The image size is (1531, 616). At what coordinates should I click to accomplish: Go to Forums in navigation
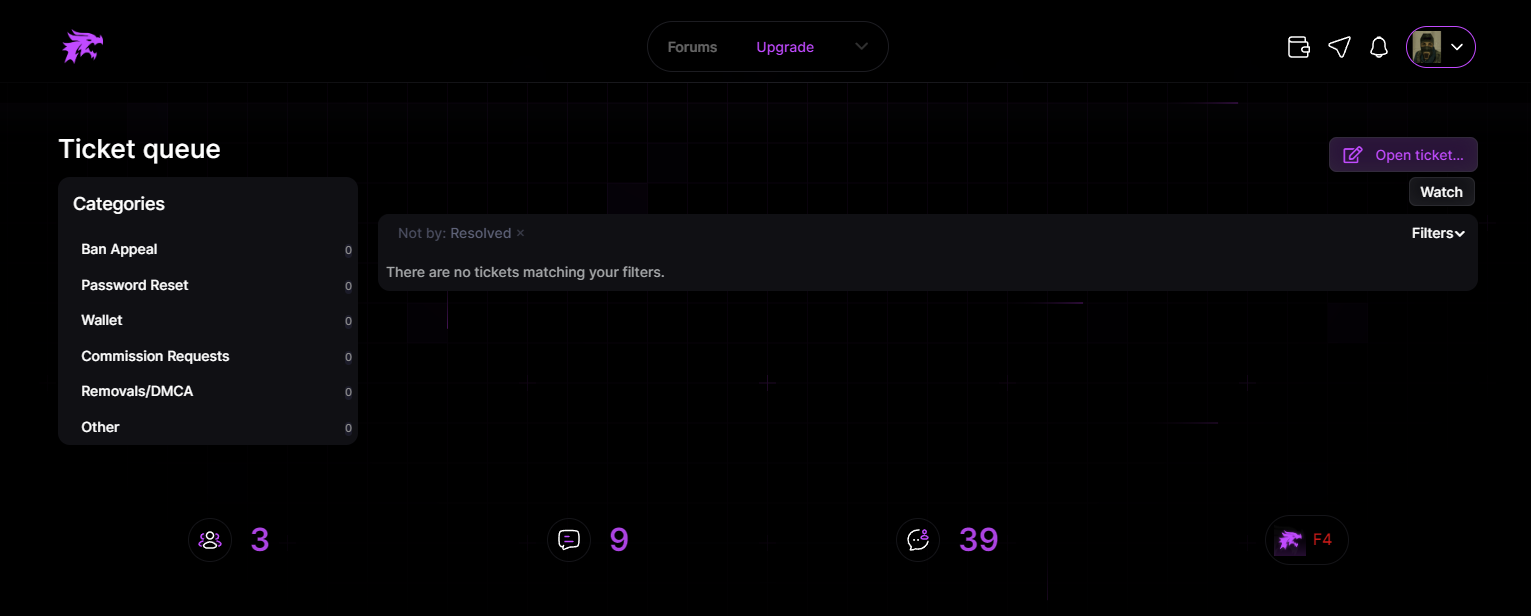coord(692,47)
